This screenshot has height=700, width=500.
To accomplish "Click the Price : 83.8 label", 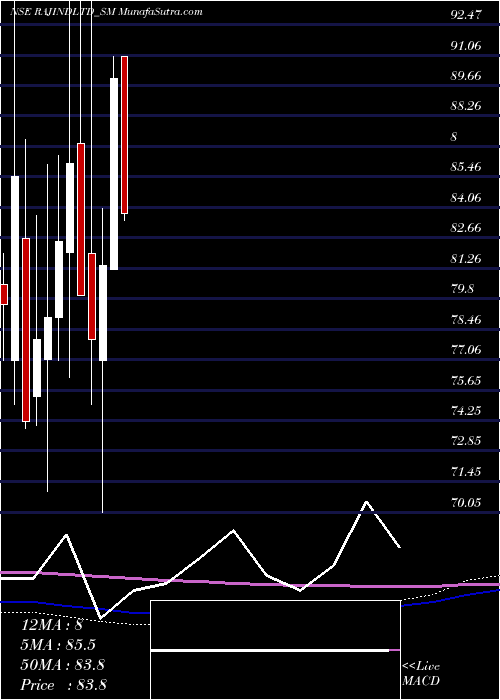I will (63, 684).
